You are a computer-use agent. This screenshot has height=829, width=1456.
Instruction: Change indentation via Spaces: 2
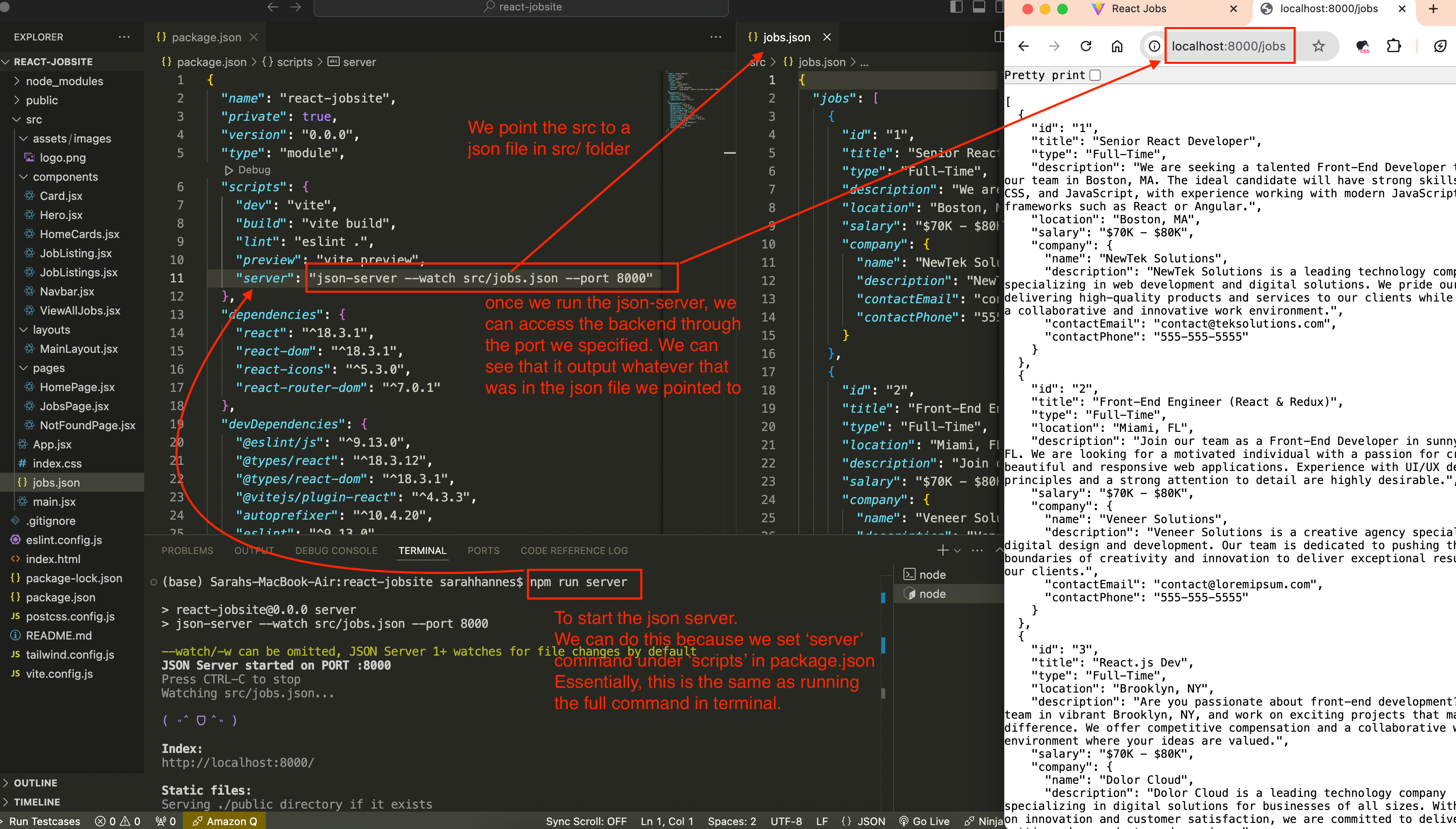click(731, 821)
